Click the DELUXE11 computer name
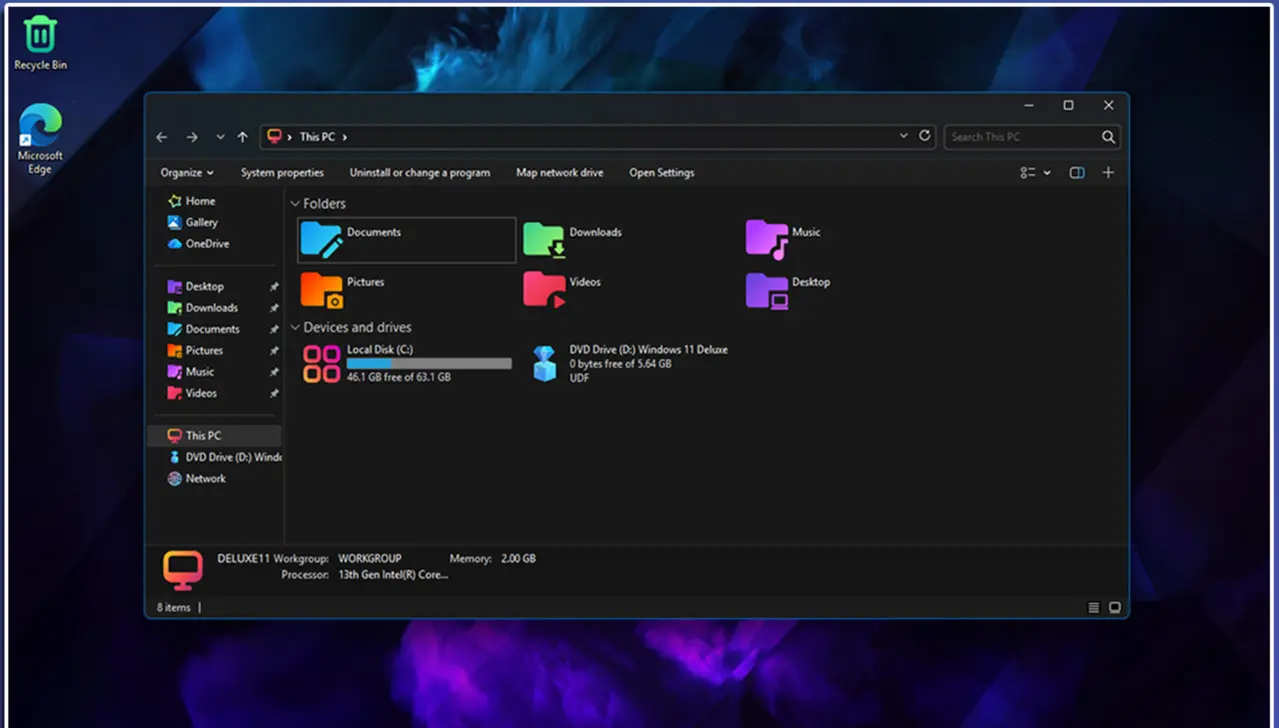This screenshot has height=728, width=1279. coord(244,558)
